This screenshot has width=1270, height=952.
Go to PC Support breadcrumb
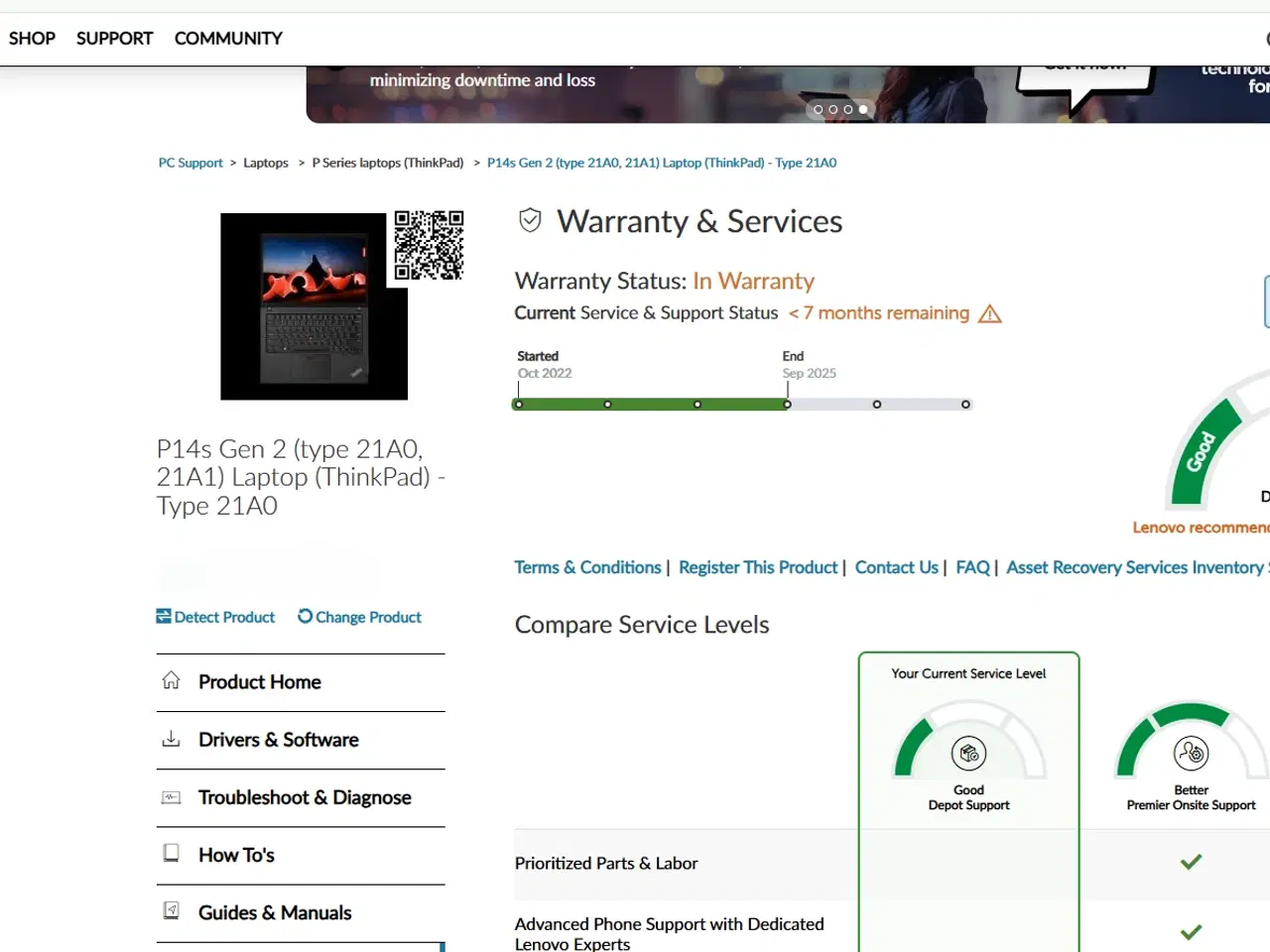[190, 163]
